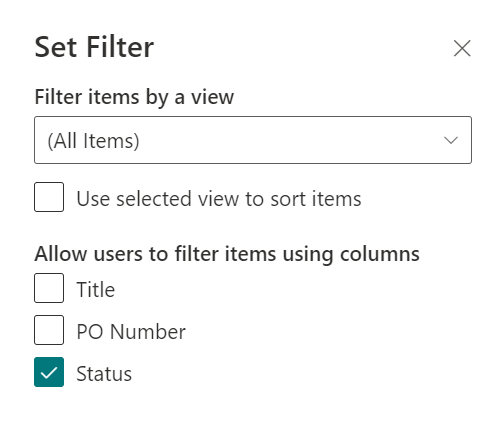504x421 pixels.
Task: Focus the view selection combo box field
Action: click(x=253, y=140)
